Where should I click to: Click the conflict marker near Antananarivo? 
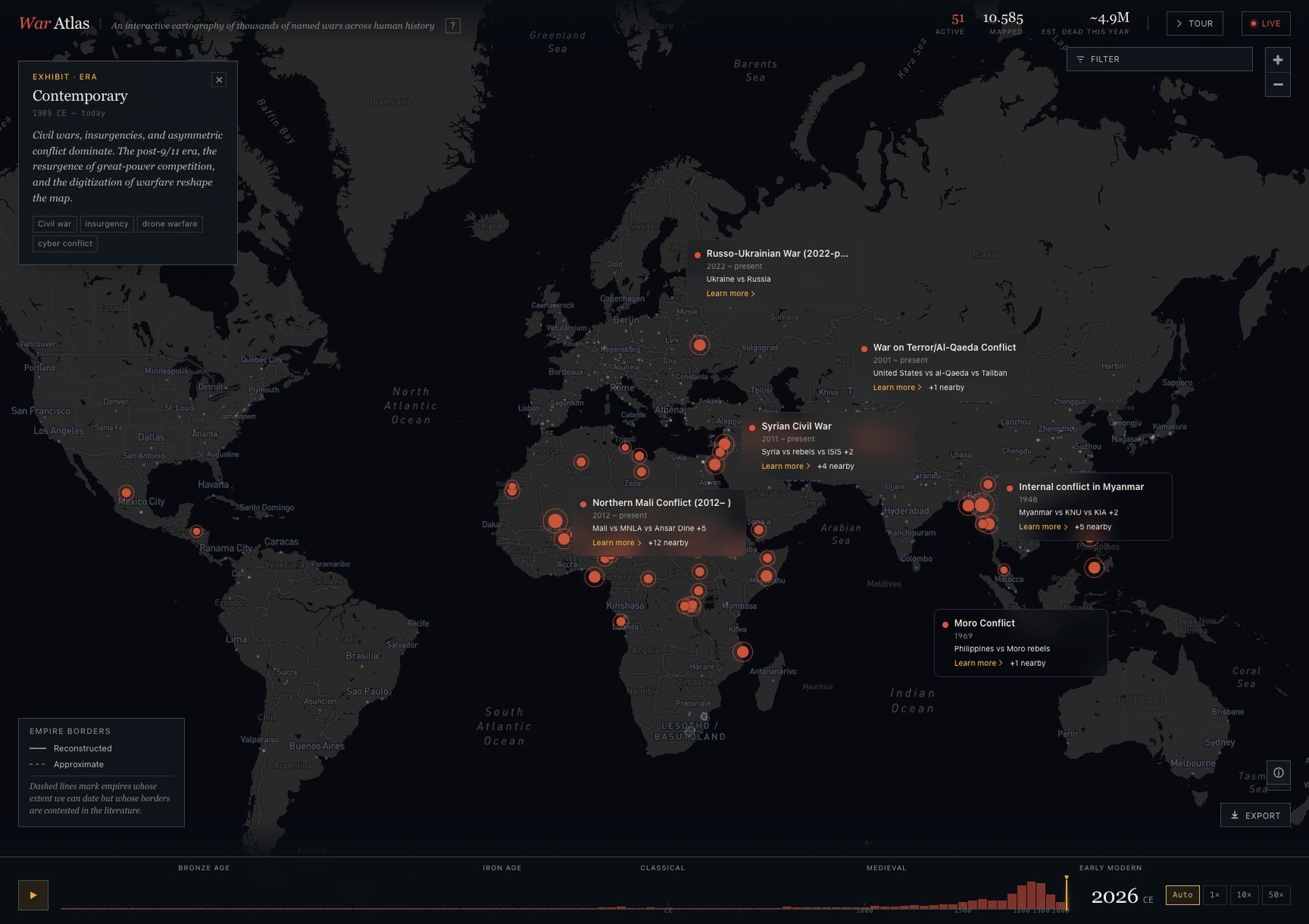point(742,651)
